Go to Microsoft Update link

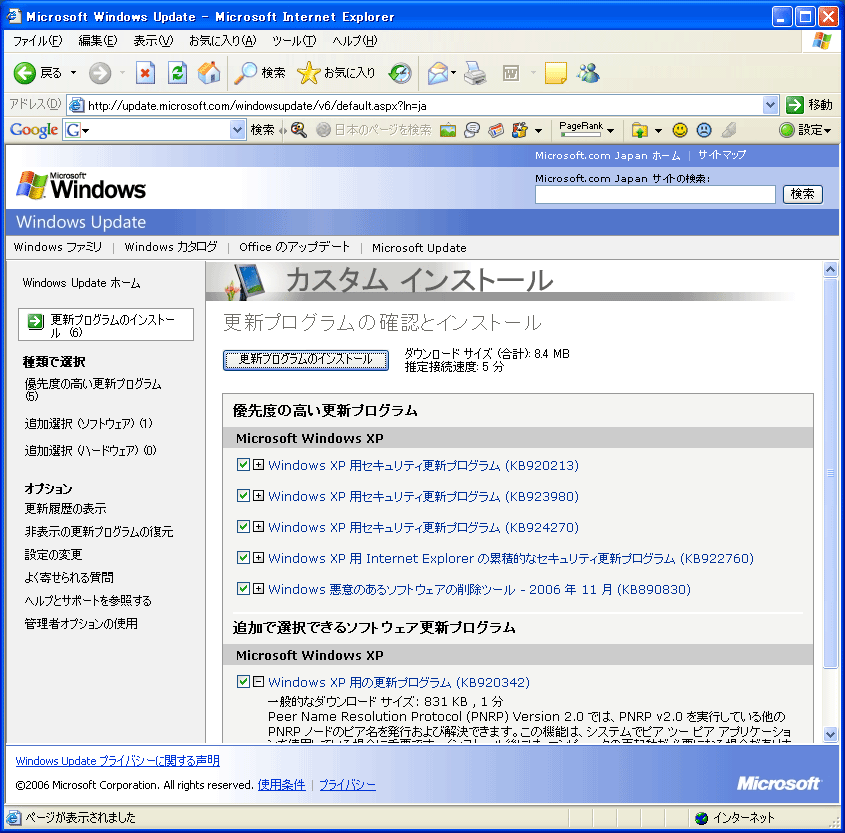pos(419,248)
